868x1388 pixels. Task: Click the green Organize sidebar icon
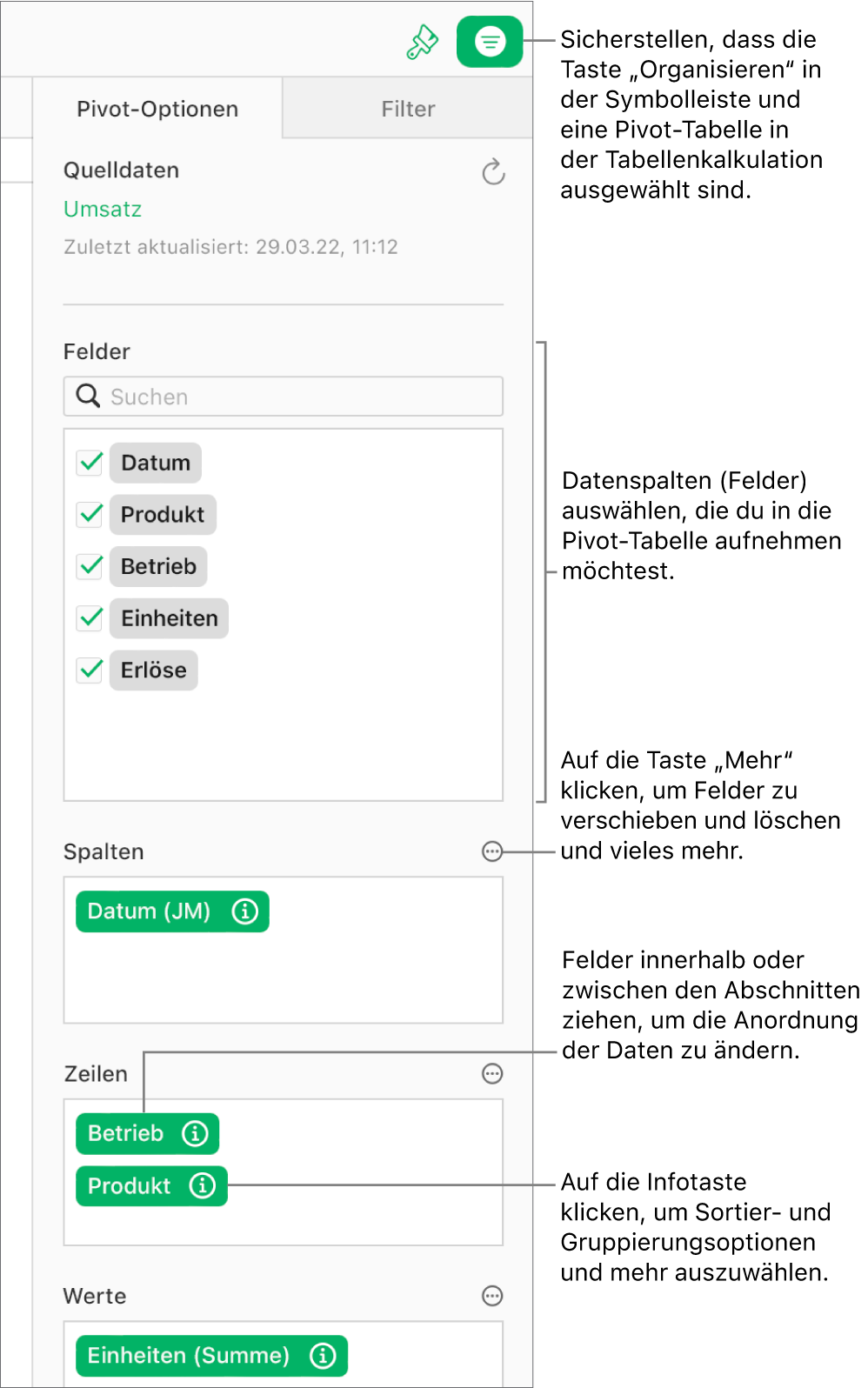click(x=489, y=40)
